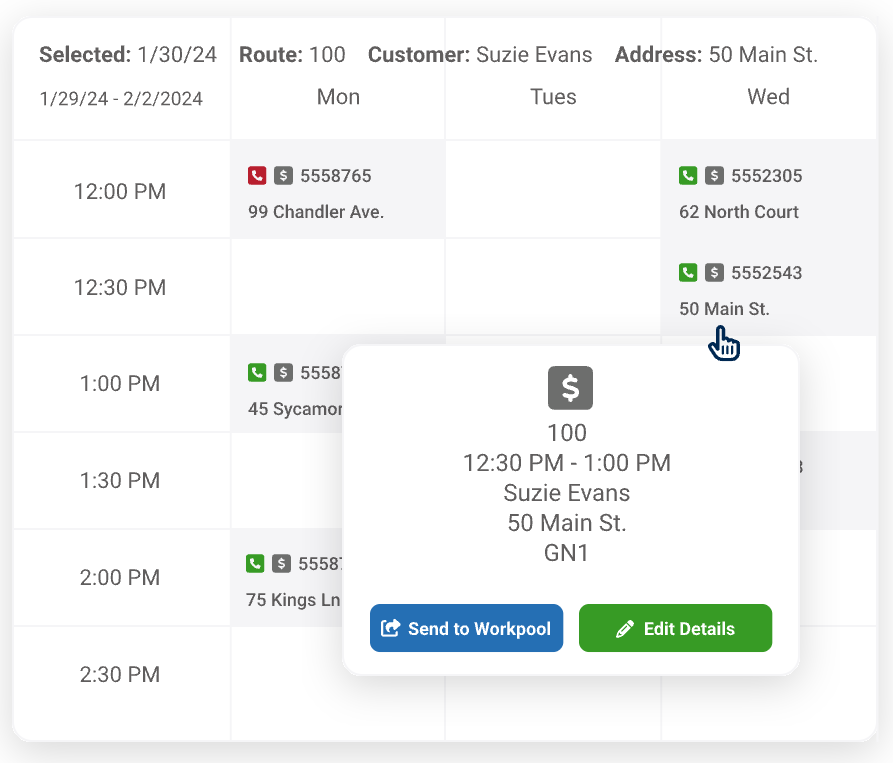This screenshot has width=893, height=763.
Task: Select the Mon column header
Action: point(338,97)
